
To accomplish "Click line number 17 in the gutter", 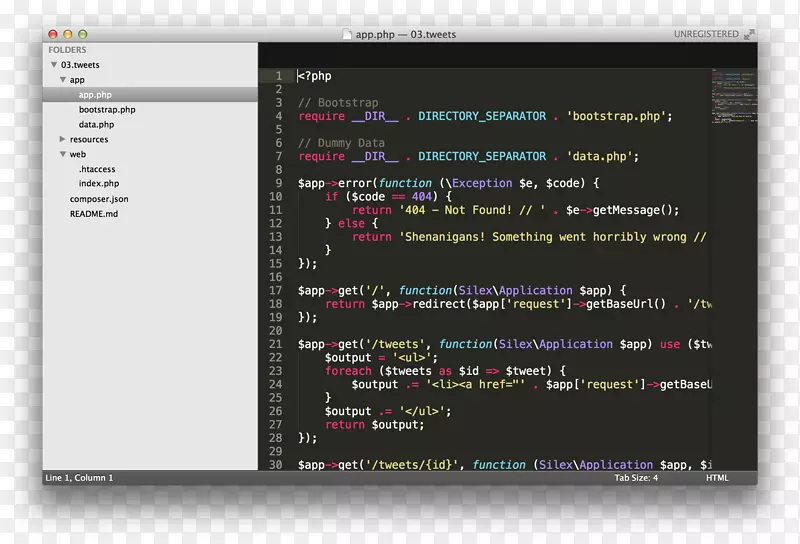I will pyautogui.click(x=276, y=290).
